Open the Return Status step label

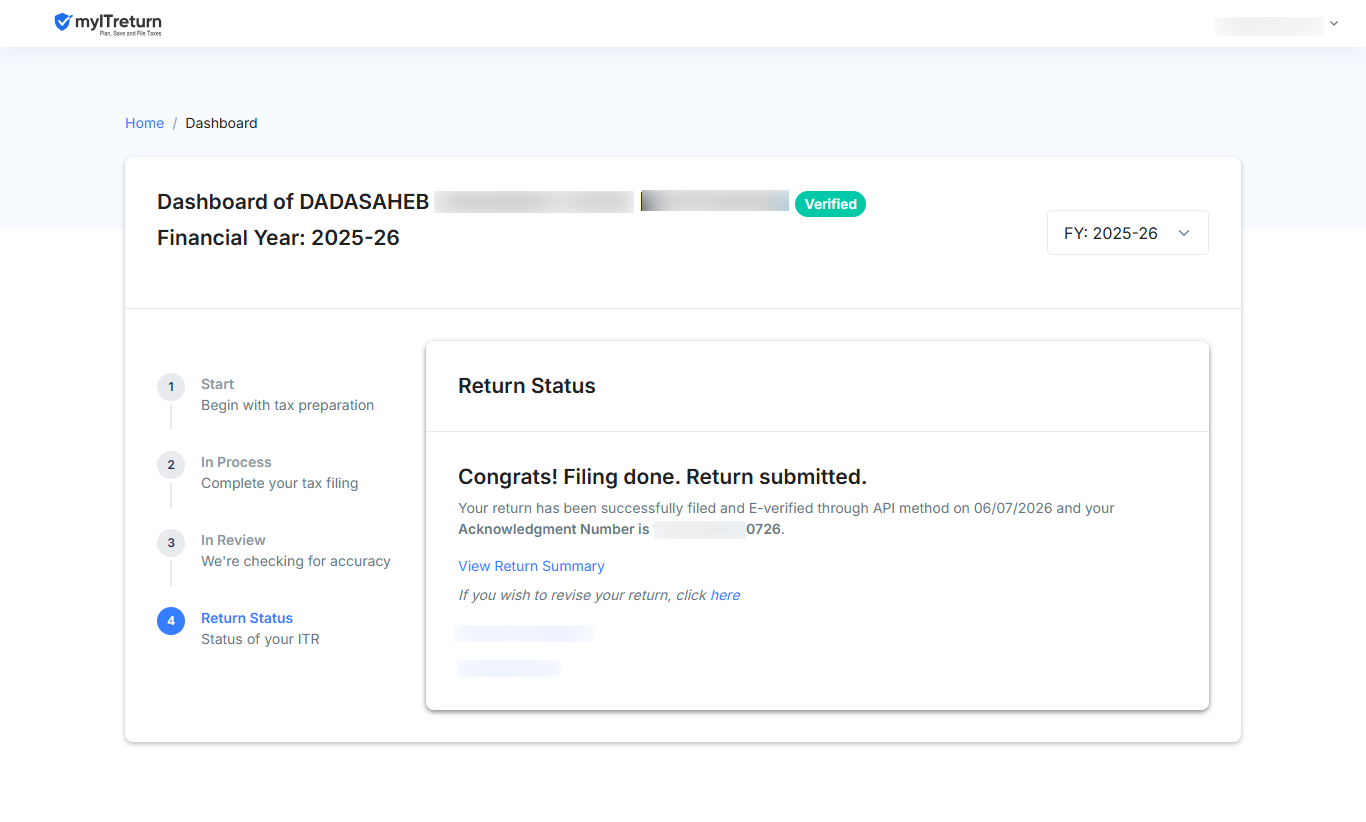(247, 618)
